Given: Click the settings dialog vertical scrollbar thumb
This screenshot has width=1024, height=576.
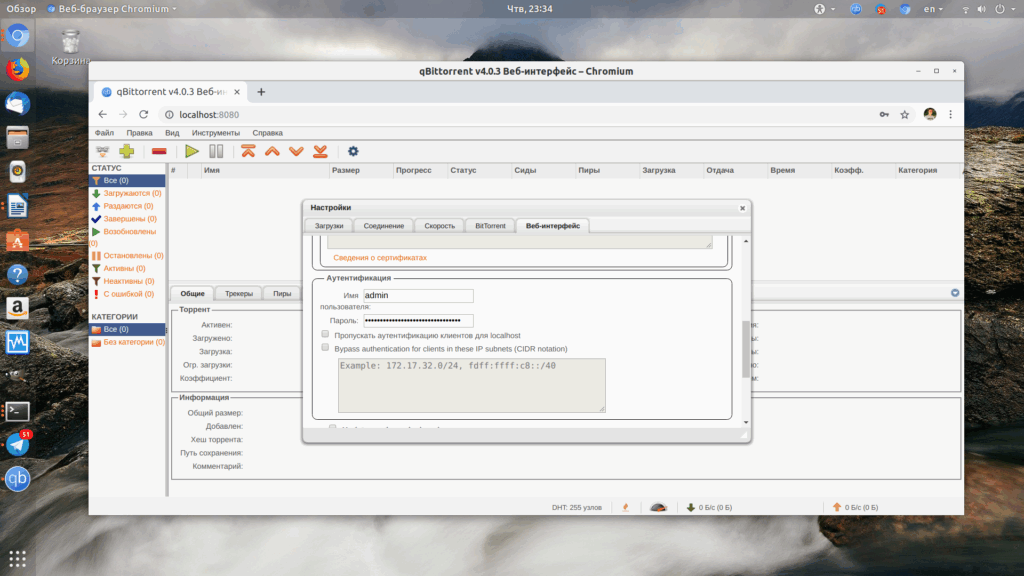Looking at the screenshot, I should [746, 349].
